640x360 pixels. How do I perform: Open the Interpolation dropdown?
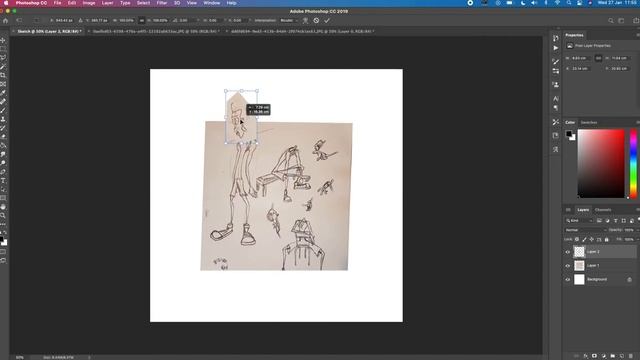tap(289, 20)
